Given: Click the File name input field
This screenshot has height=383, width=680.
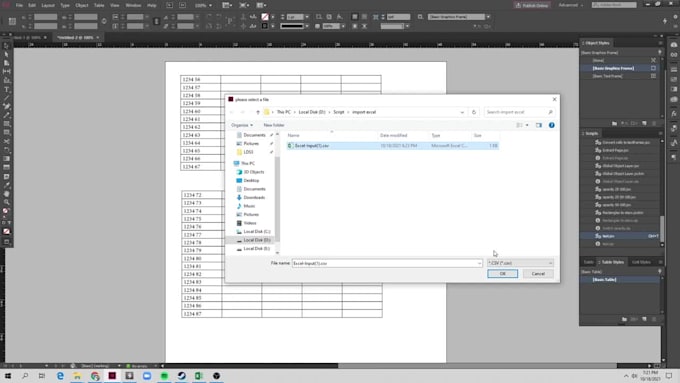Looking at the screenshot, I should [384, 263].
